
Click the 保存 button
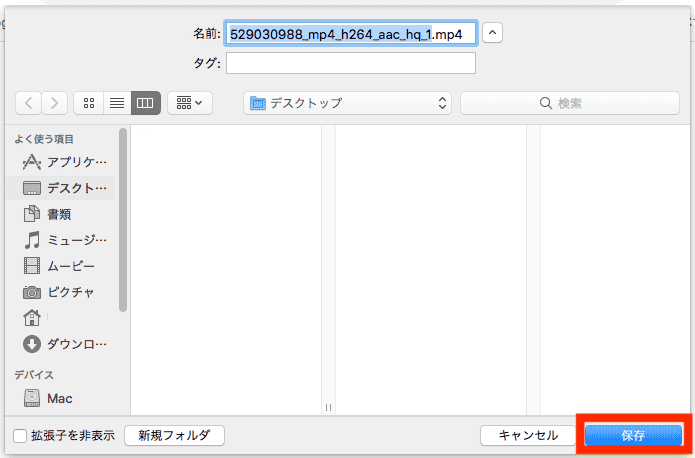coord(633,435)
